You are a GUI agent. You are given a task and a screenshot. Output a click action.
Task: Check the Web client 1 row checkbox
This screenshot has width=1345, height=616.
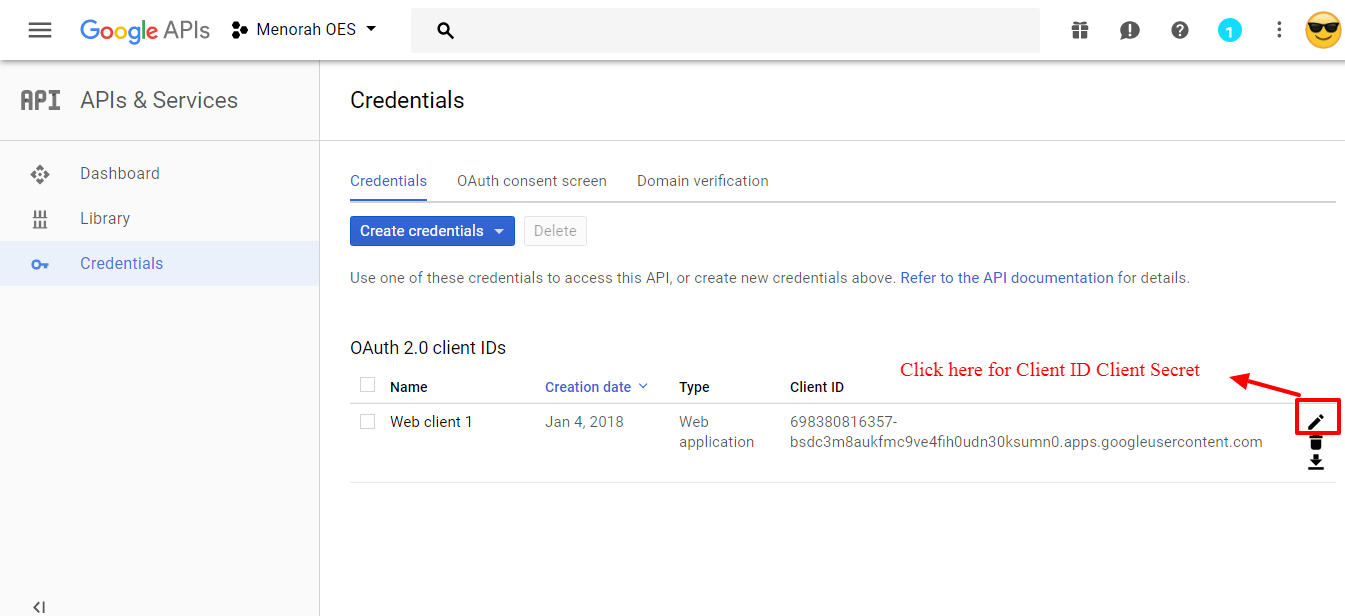pos(368,422)
